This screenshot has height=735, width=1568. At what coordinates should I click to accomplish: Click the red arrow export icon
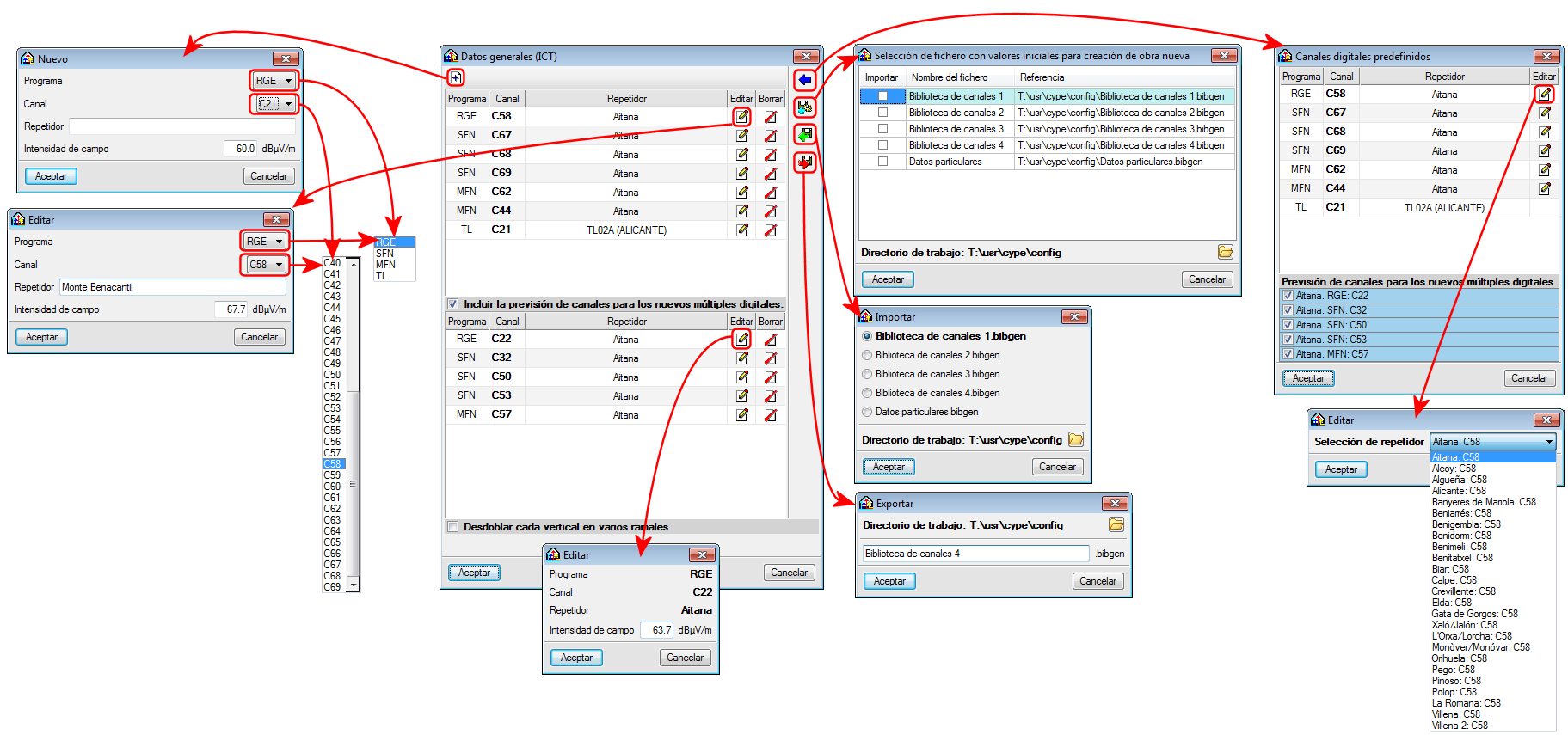click(x=805, y=161)
